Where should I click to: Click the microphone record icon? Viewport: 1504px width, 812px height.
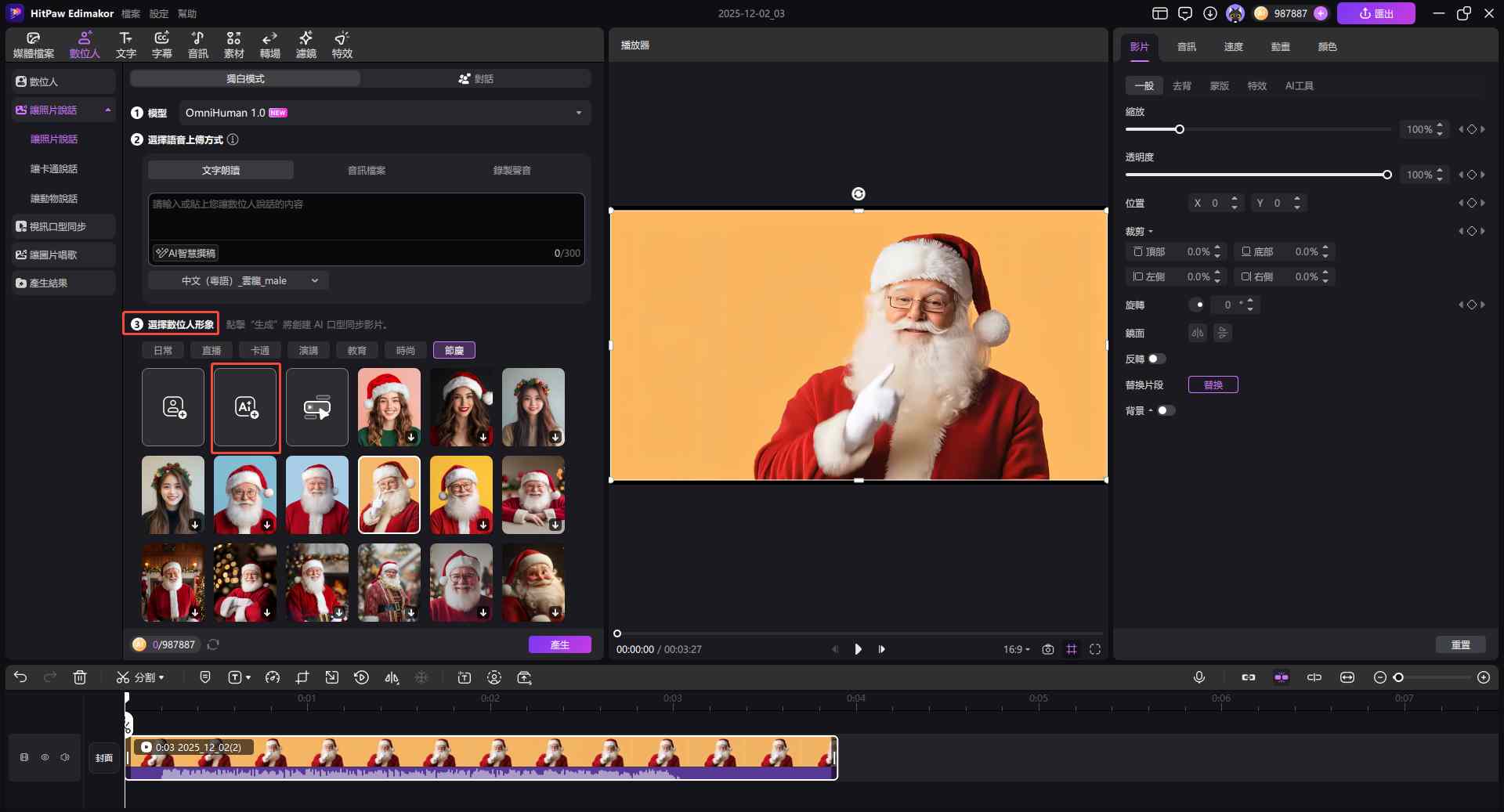[x=1198, y=677]
